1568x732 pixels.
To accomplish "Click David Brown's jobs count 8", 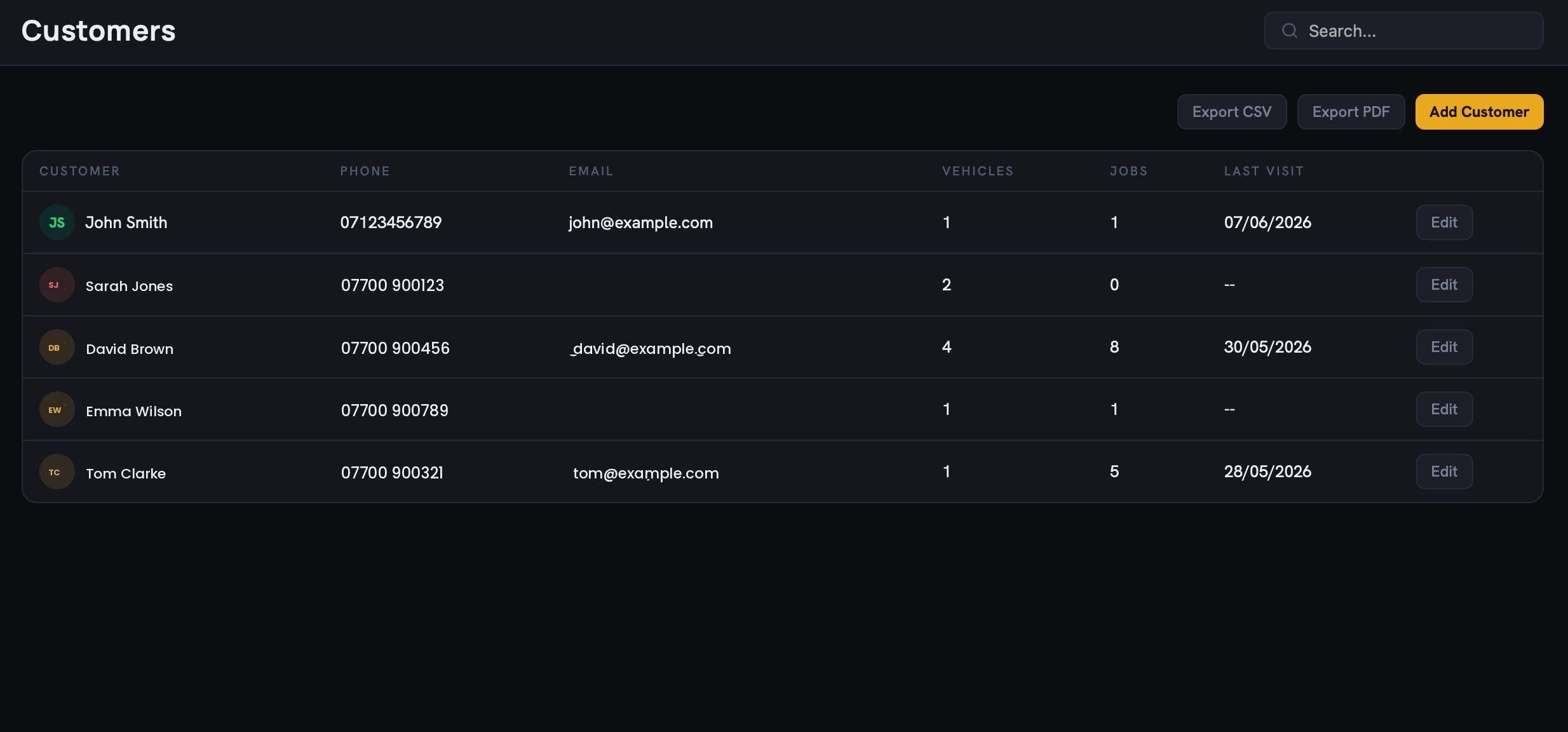I will click(1114, 347).
